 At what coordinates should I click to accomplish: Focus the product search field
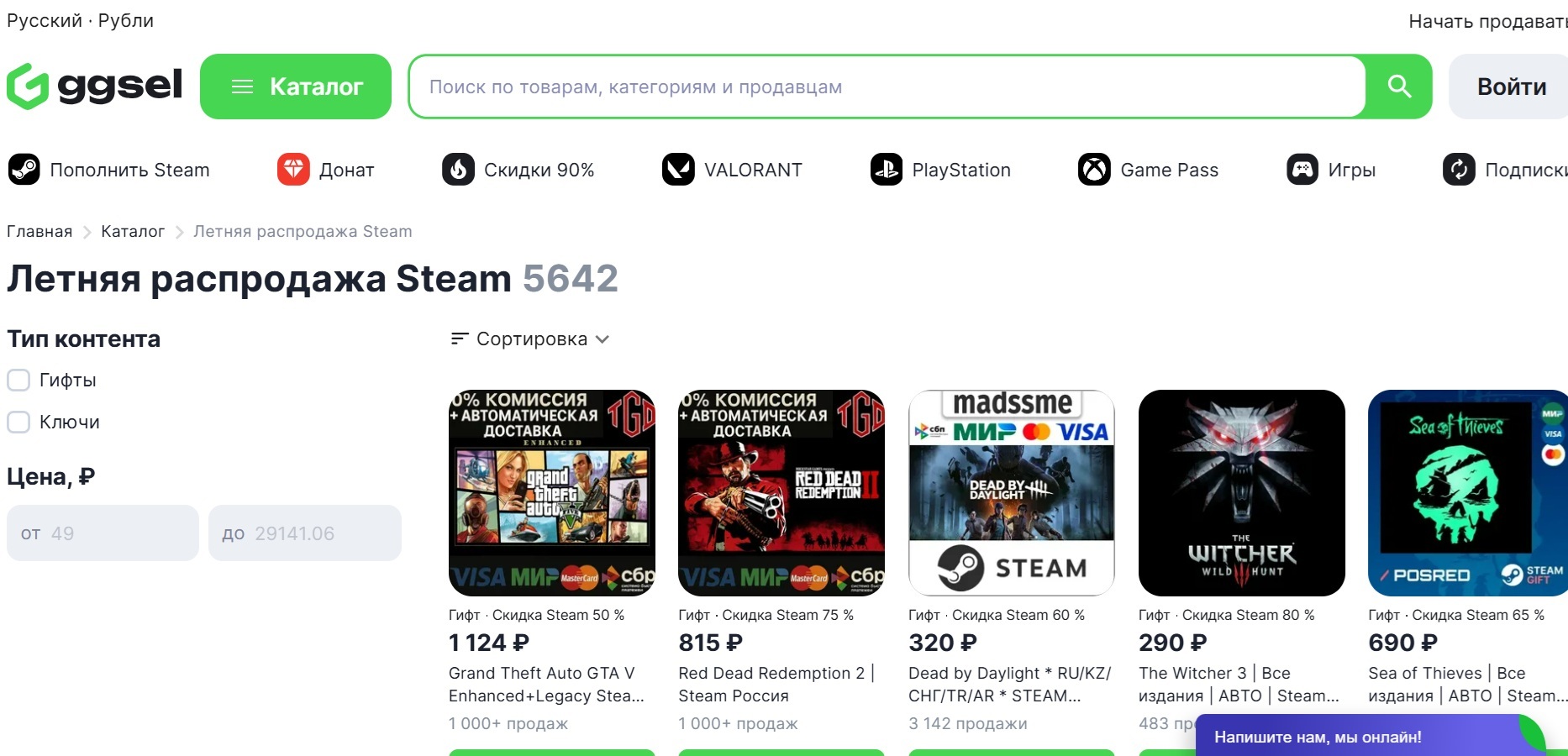(887, 87)
